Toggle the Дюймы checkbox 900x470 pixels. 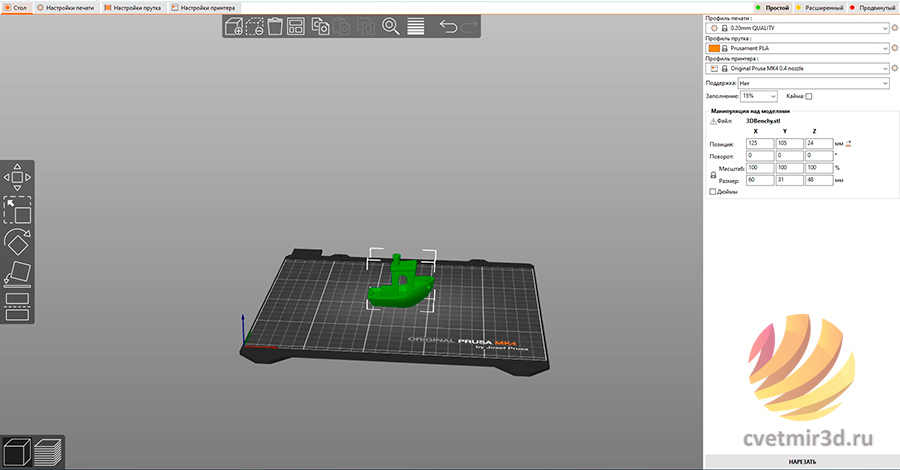click(713, 192)
